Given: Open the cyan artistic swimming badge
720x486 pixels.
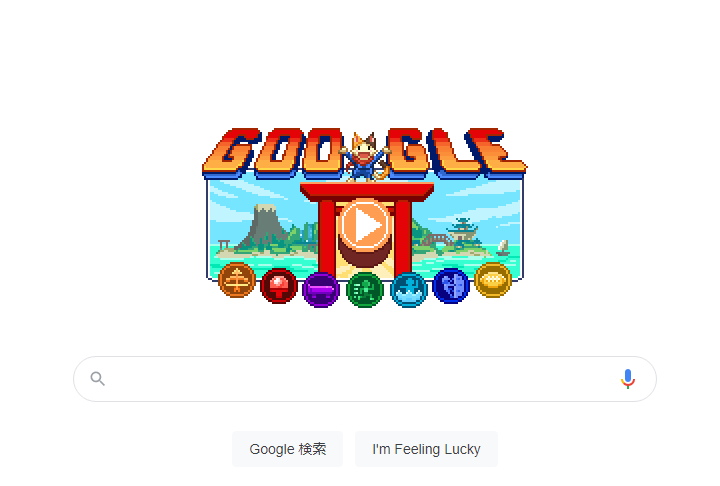Looking at the screenshot, I should [x=409, y=290].
